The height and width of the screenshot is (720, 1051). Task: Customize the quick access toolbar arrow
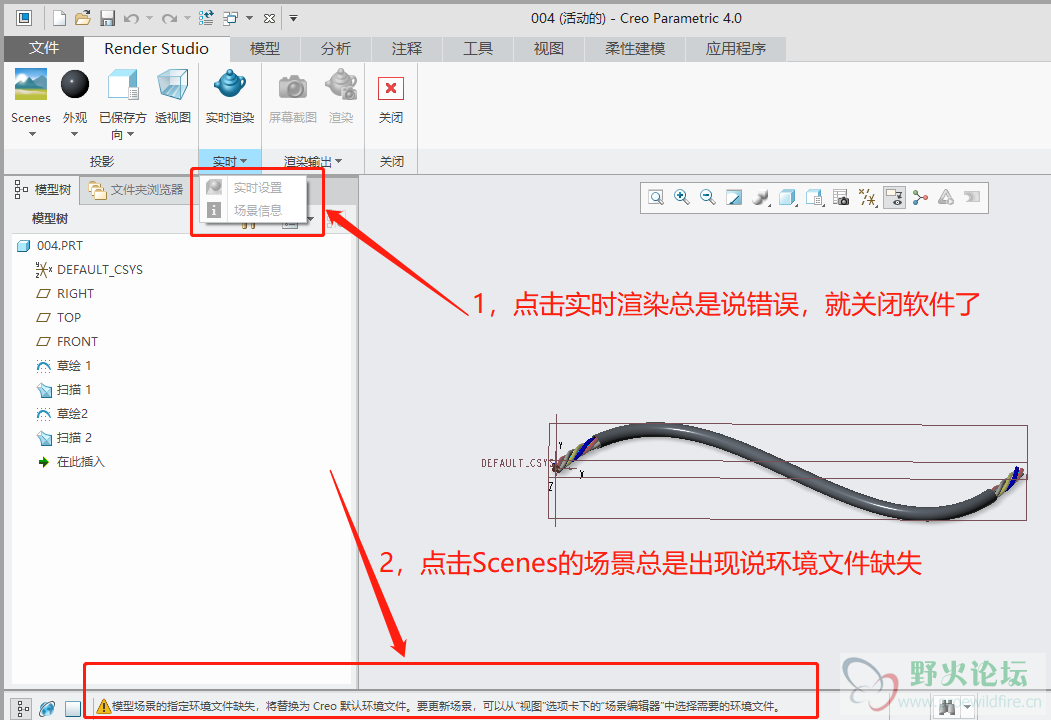[293, 18]
